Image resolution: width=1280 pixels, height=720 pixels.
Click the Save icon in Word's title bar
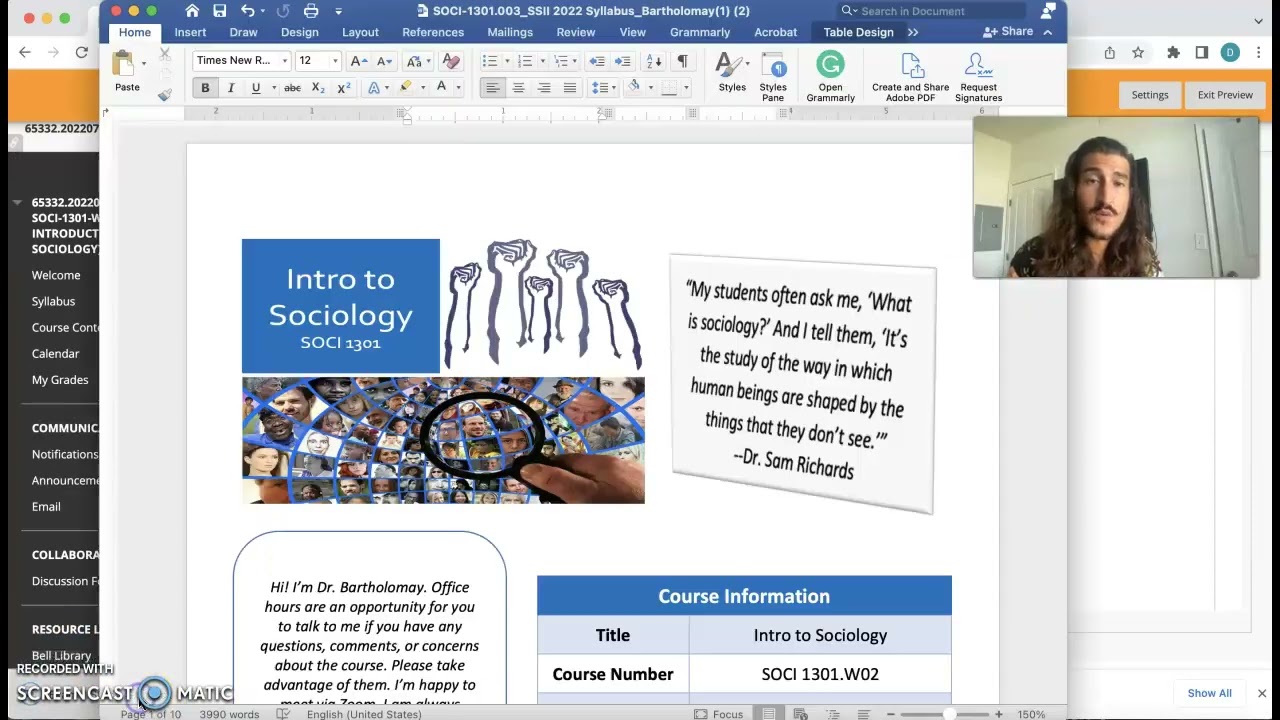tap(219, 11)
